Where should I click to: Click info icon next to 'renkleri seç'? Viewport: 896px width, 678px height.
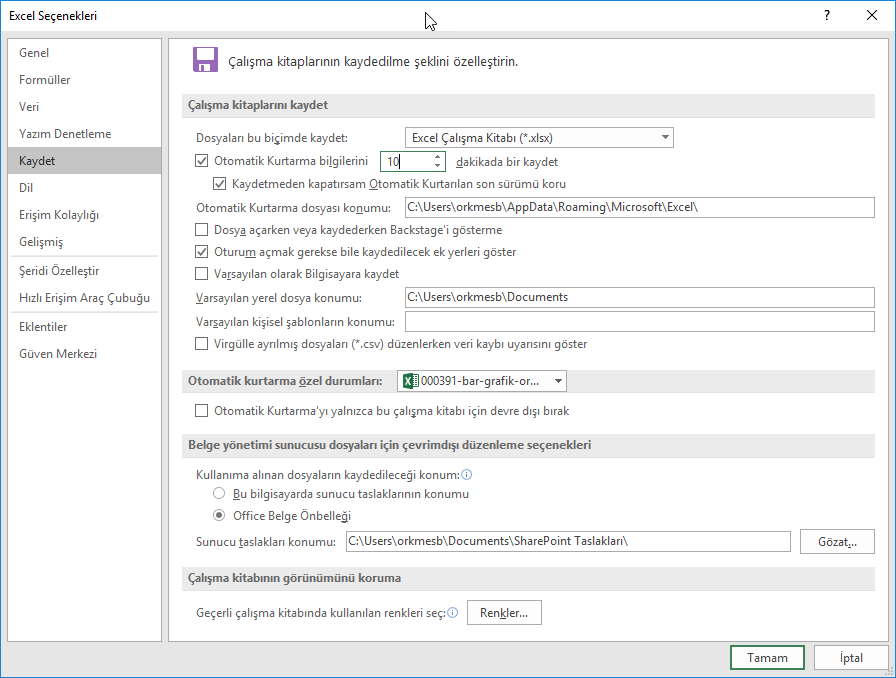coord(453,613)
